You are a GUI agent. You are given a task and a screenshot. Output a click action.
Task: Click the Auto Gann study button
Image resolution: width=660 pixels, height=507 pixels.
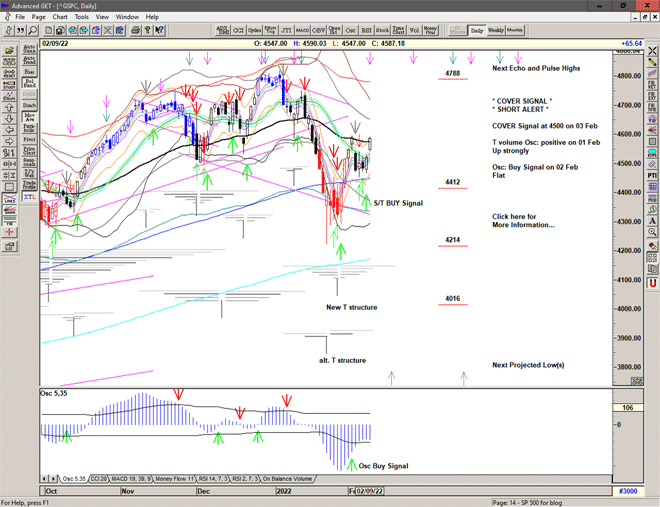[x=29, y=47]
